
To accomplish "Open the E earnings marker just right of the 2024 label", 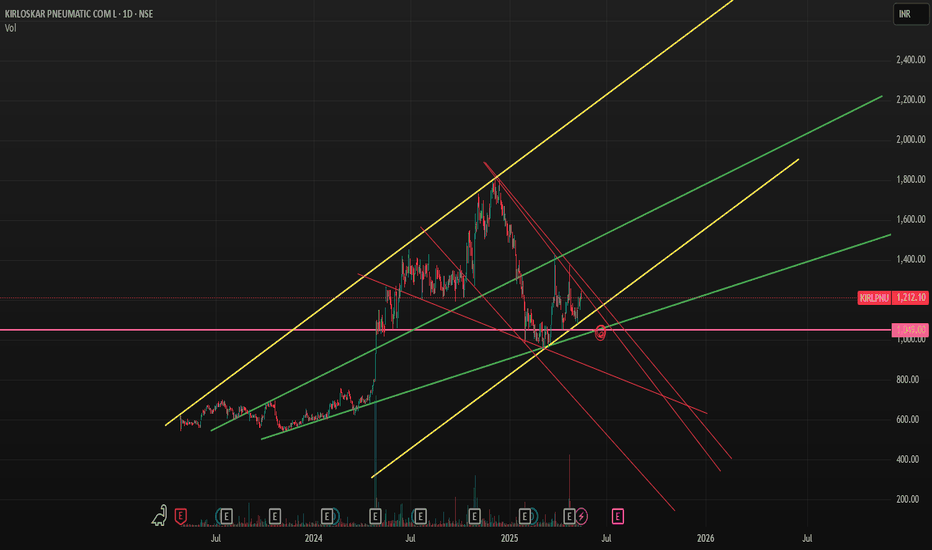I will click(x=327, y=516).
